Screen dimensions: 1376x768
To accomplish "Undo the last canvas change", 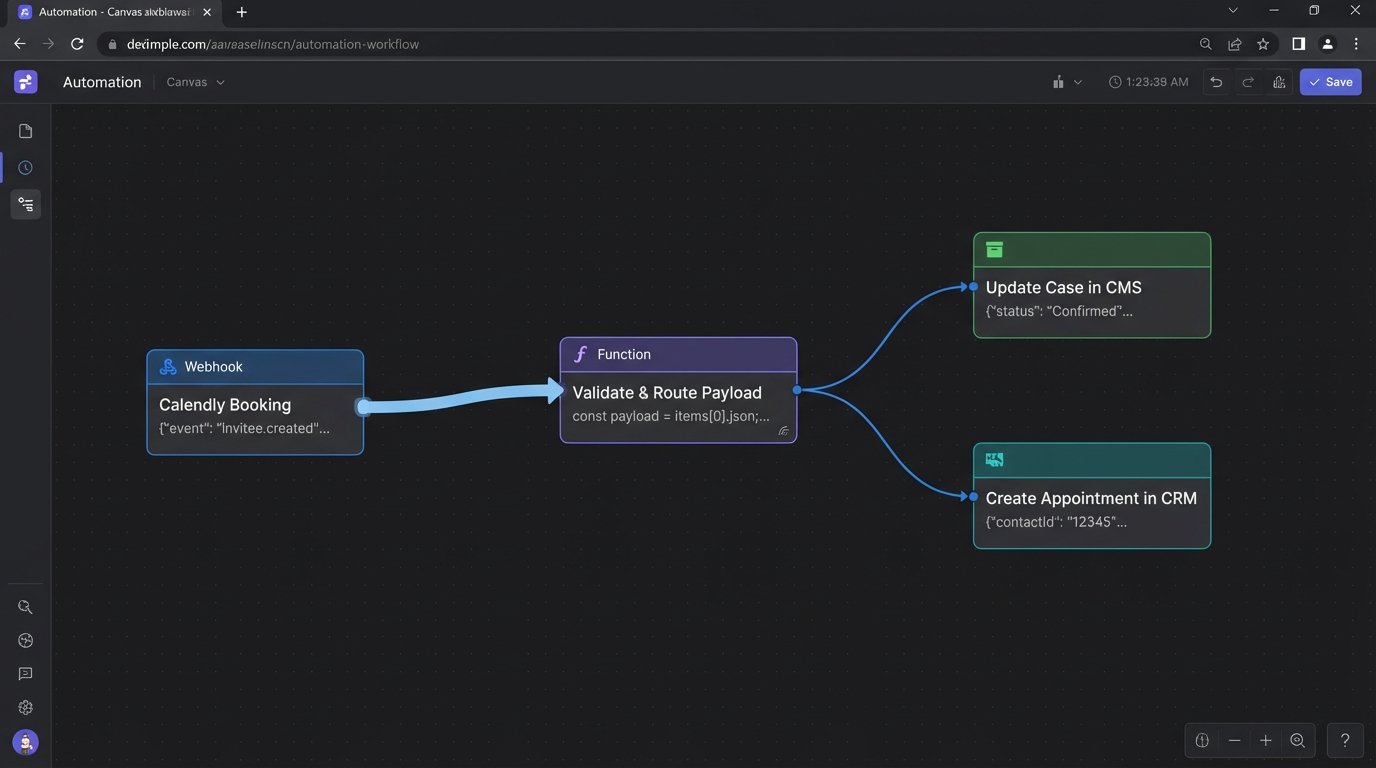I will tap(1216, 82).
